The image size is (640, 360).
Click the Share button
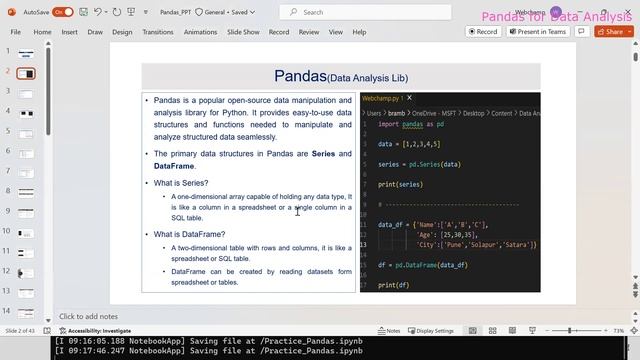tap(610, 31)
